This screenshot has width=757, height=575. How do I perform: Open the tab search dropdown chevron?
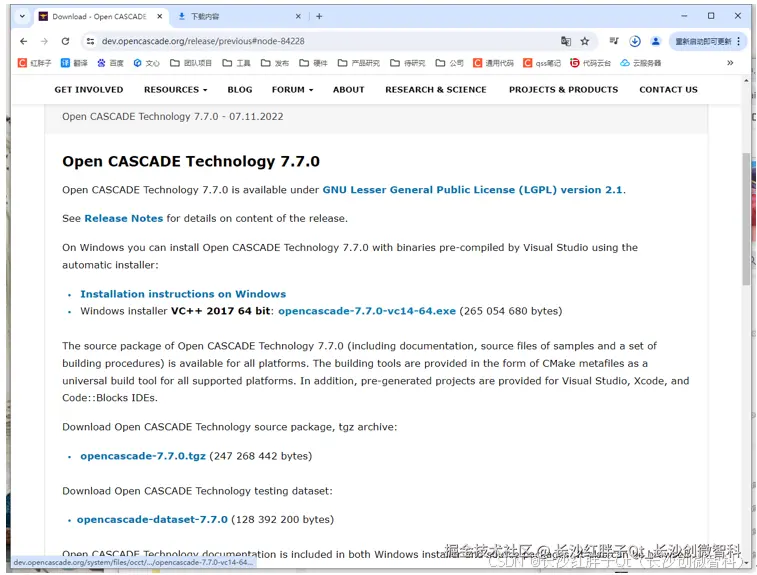22,16
